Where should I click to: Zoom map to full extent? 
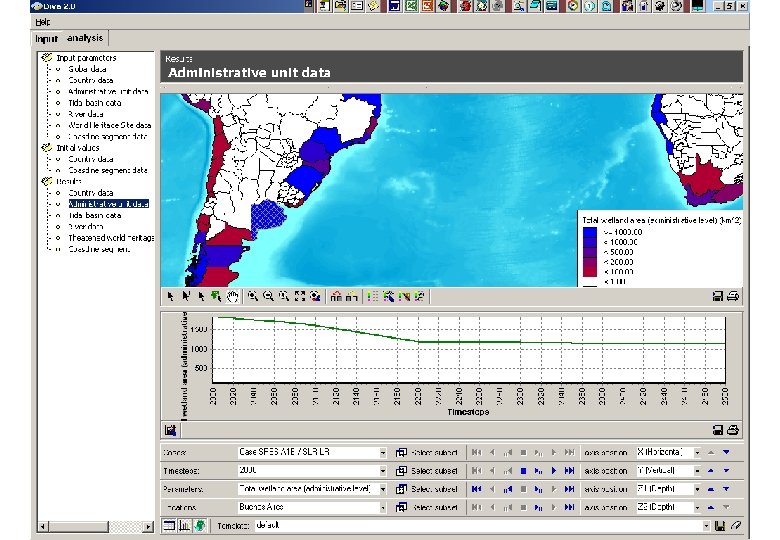[299, 296]
